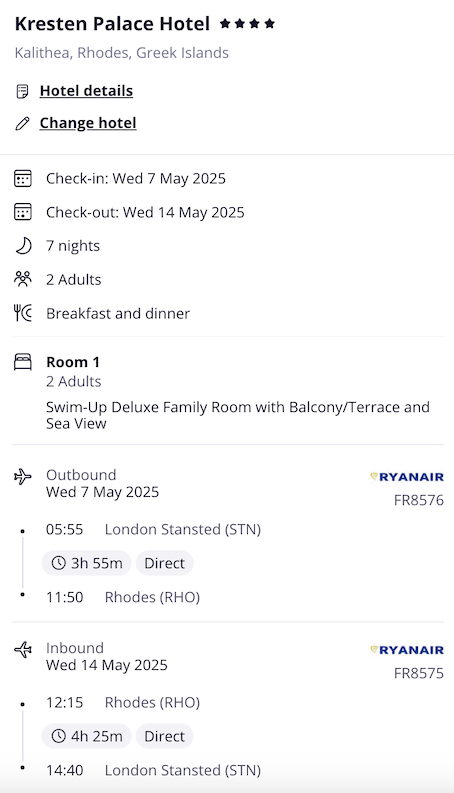The width and height of the screenshot is (454, 793).
Task: Open the Hotel details link
Action: click(x=86, y=91)
